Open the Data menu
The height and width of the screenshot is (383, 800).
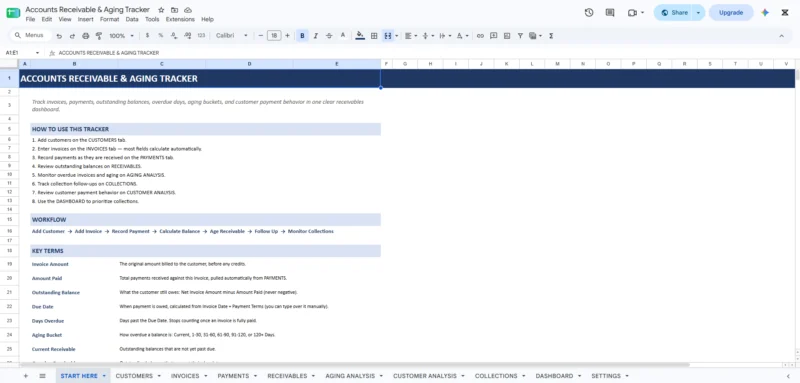point(132,19)
